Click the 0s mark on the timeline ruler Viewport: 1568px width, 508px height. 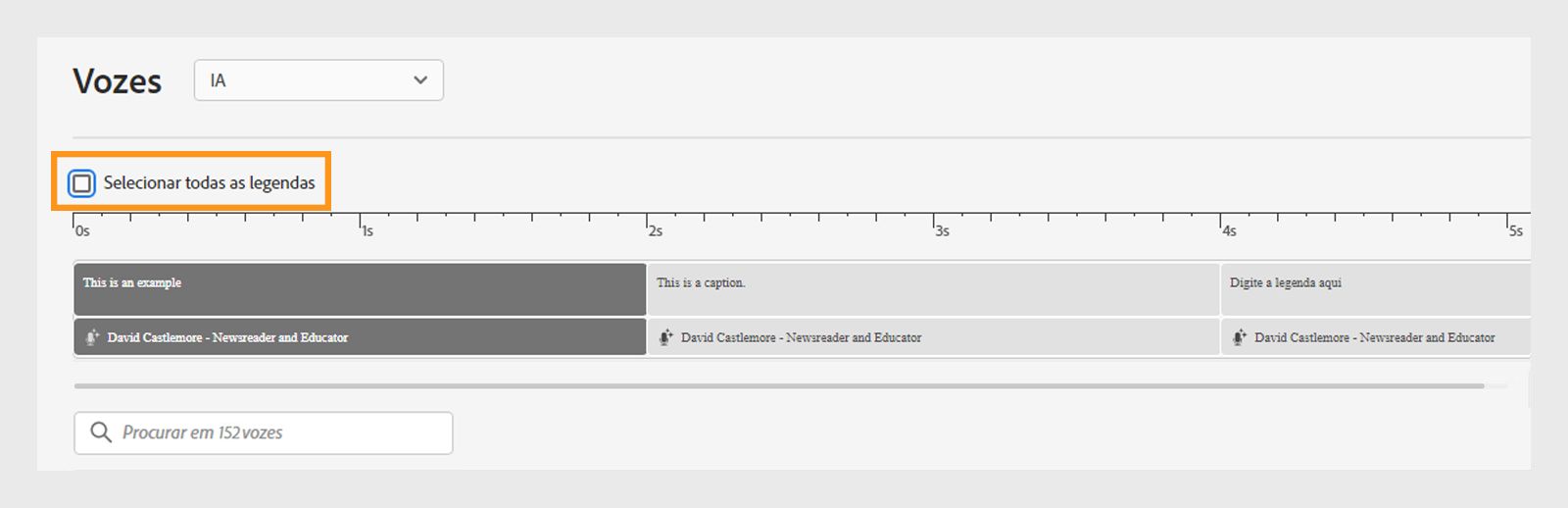point(80,229)
